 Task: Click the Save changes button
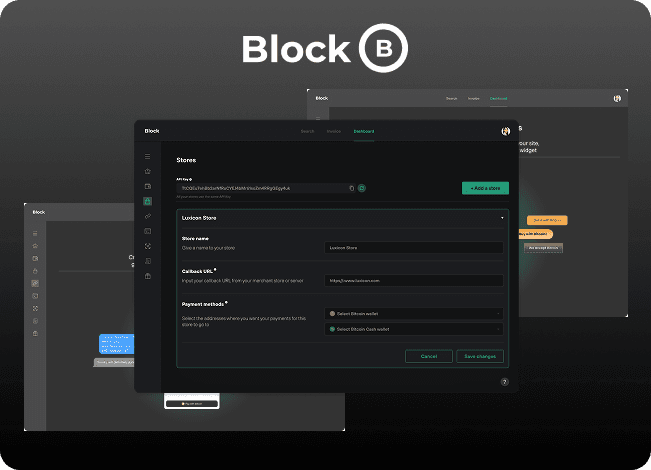tap(480, 356)
